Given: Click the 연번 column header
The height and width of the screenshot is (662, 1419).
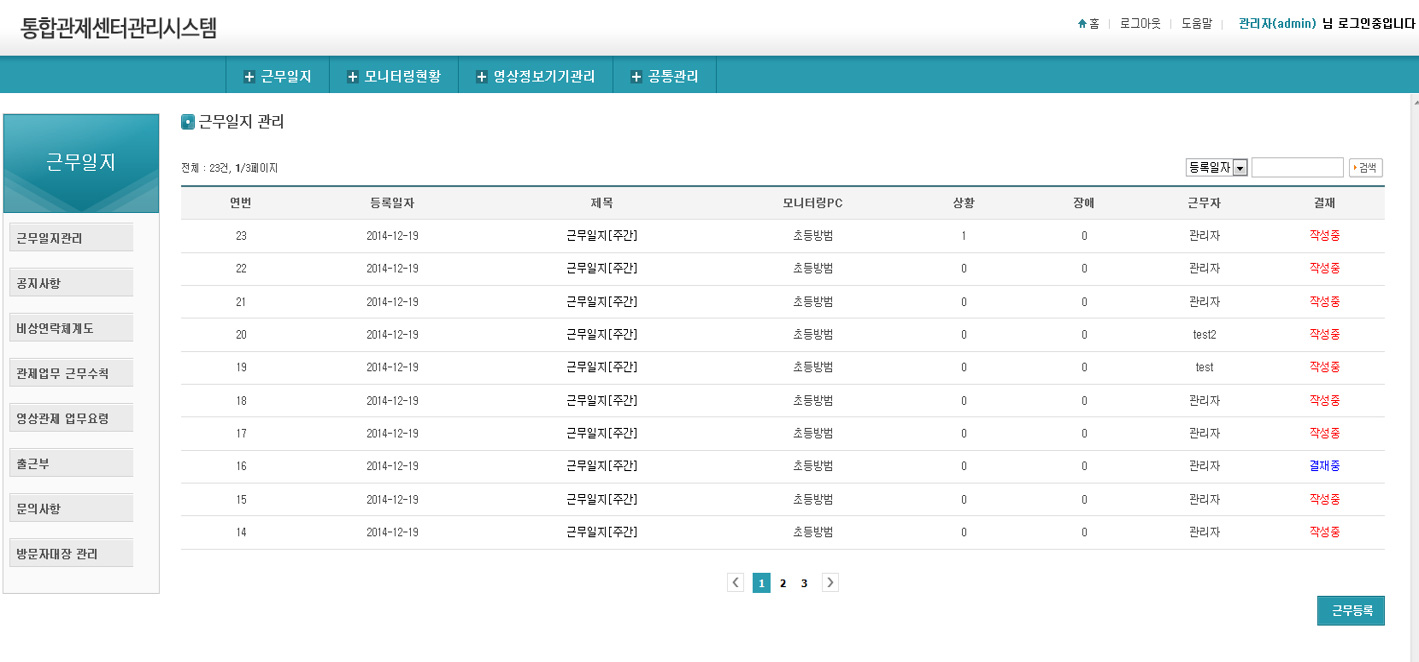Looking at the screenshot, I should point(241,203).
